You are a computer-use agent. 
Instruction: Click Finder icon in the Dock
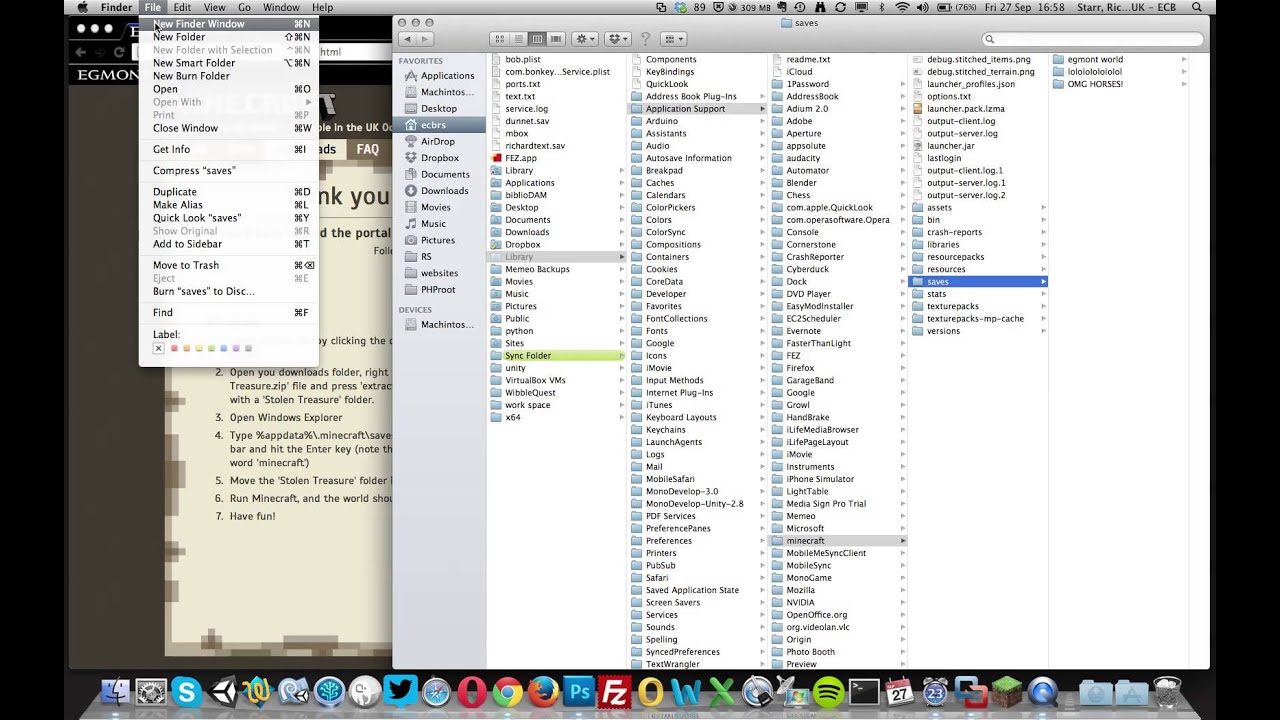click(116, 692)
